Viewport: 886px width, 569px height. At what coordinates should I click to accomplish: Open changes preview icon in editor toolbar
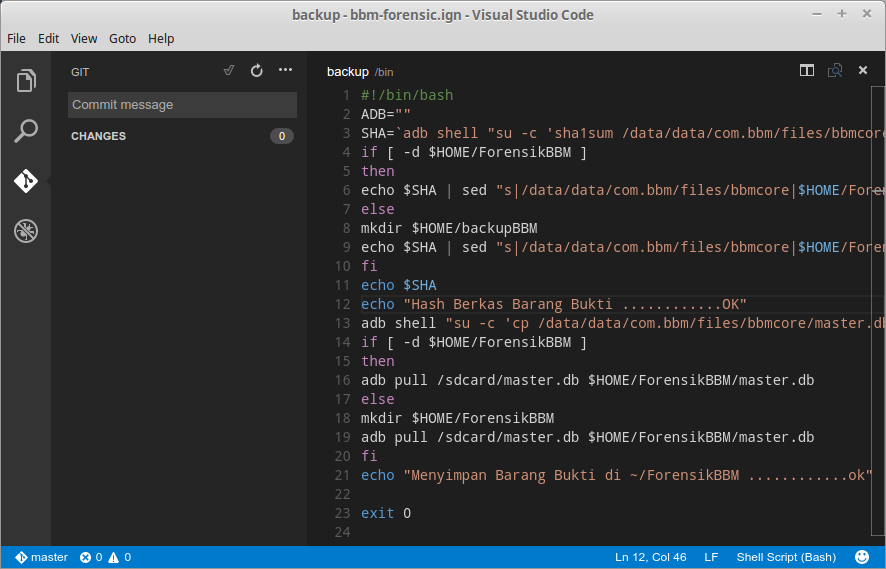(x=835, y=71)
